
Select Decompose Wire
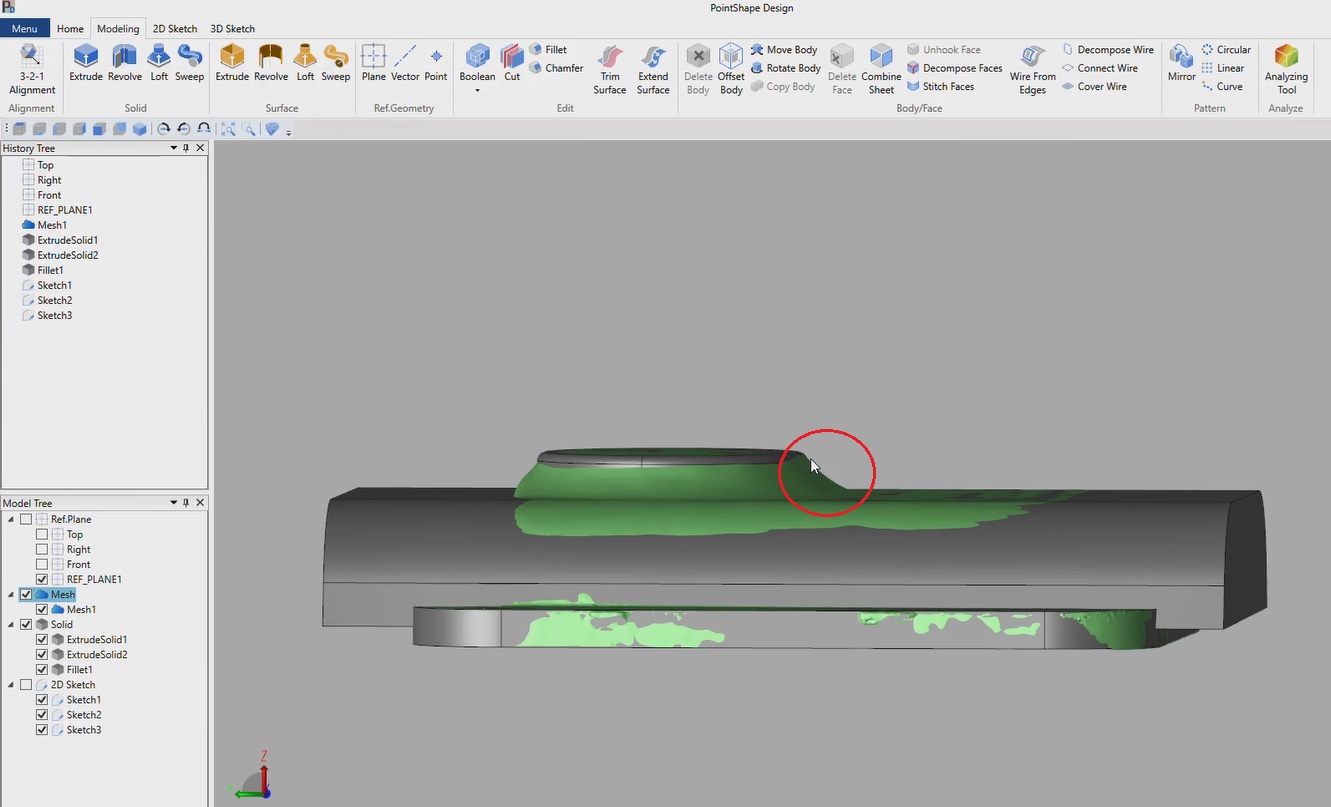[1107, 49]
